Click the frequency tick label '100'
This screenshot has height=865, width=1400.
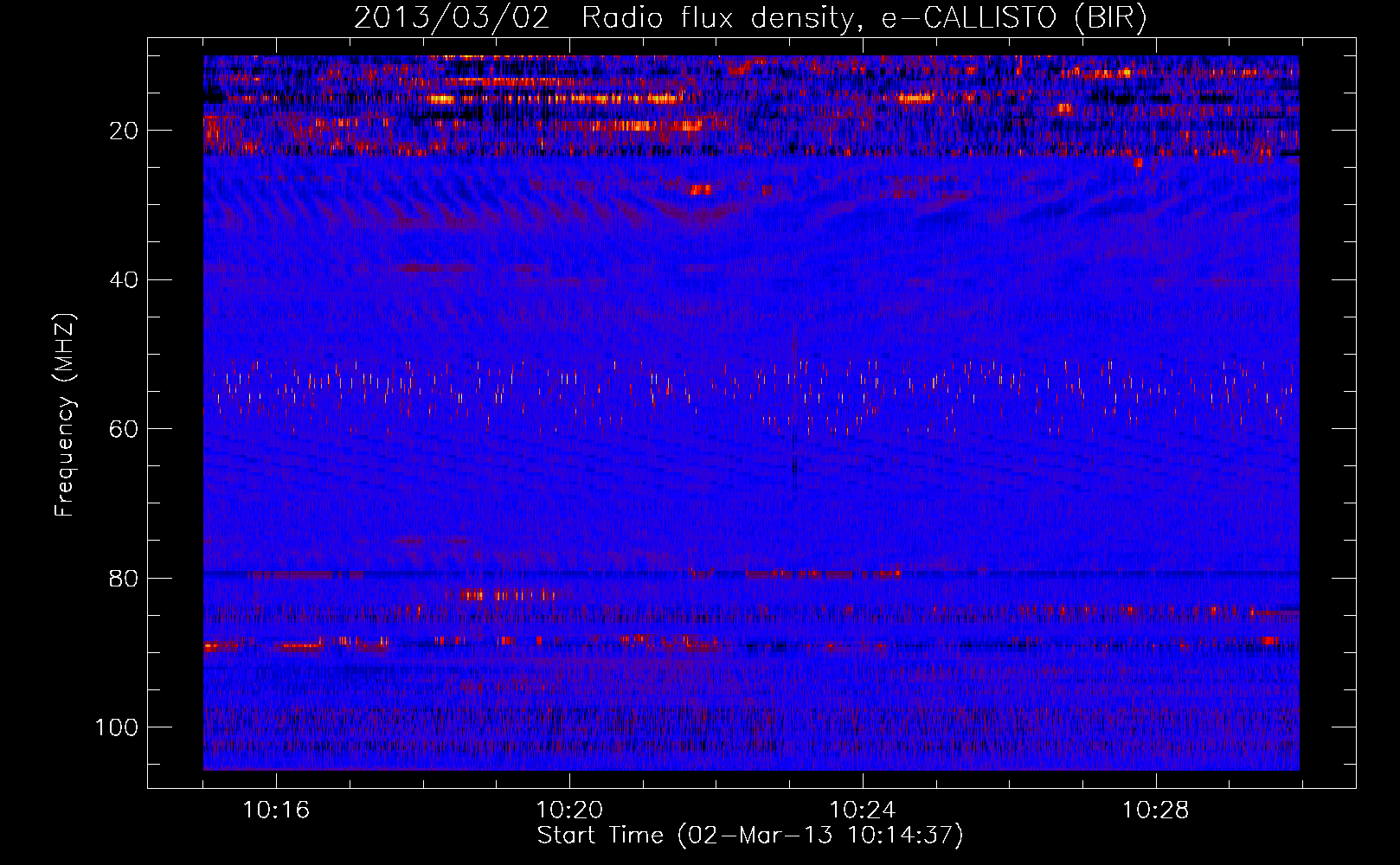point(117,727)
